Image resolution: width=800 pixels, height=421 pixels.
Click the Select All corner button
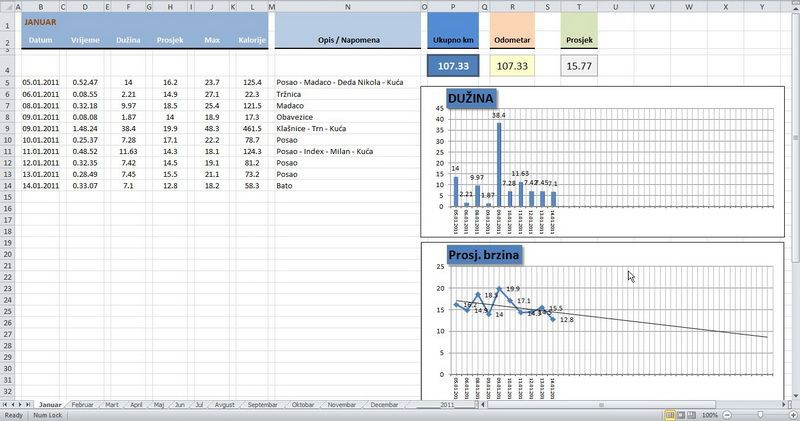click(x=7, y=7)
